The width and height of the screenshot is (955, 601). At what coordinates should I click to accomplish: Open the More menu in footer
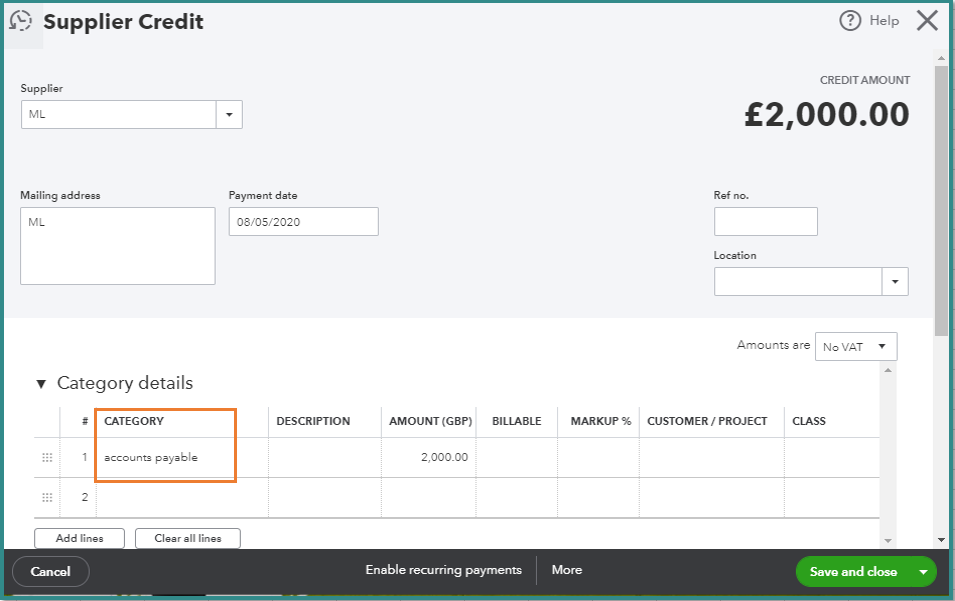(566, 570)
